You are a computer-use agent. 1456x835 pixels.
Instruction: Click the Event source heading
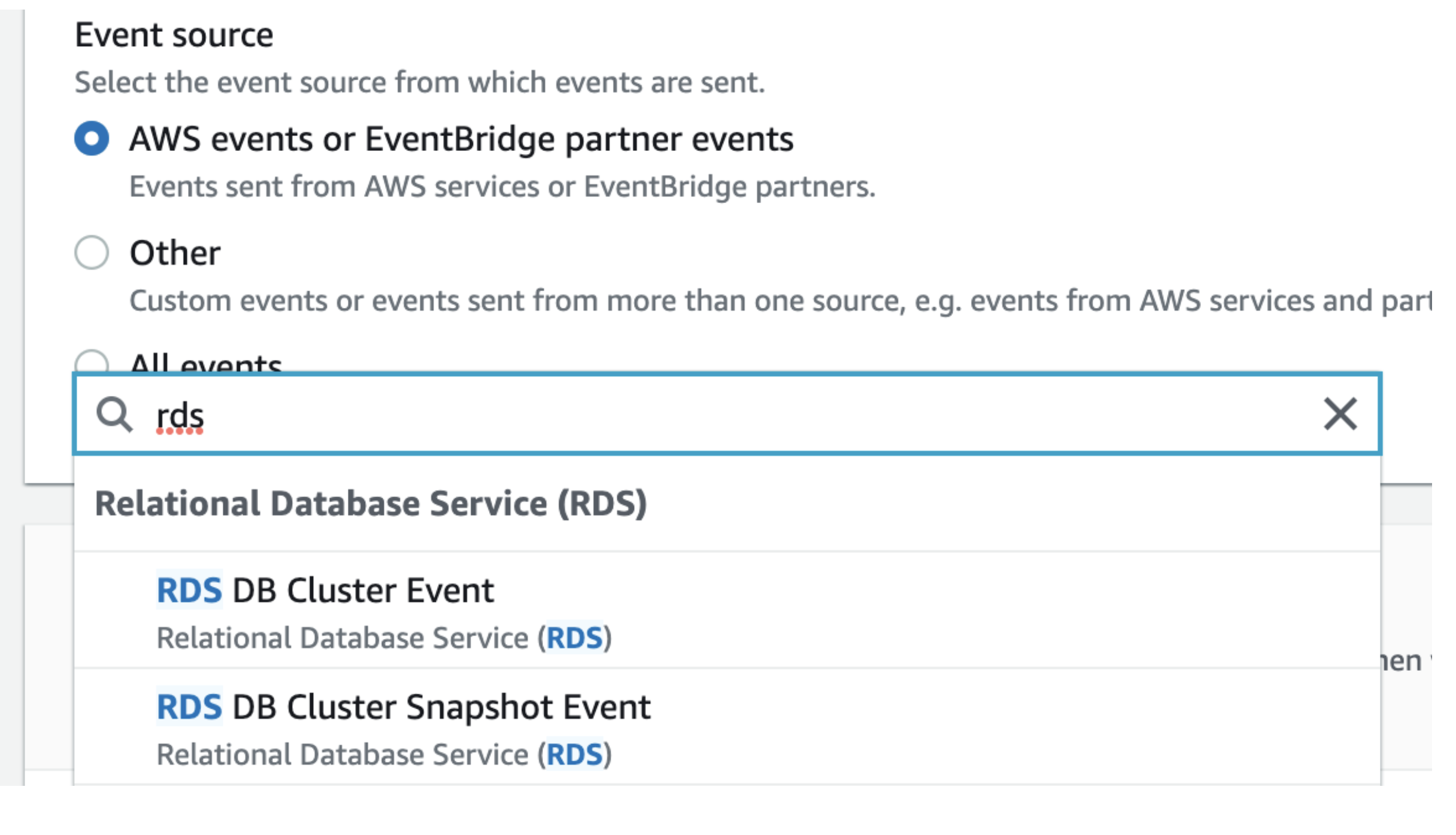pyautogui.click(x=175, y=34)
